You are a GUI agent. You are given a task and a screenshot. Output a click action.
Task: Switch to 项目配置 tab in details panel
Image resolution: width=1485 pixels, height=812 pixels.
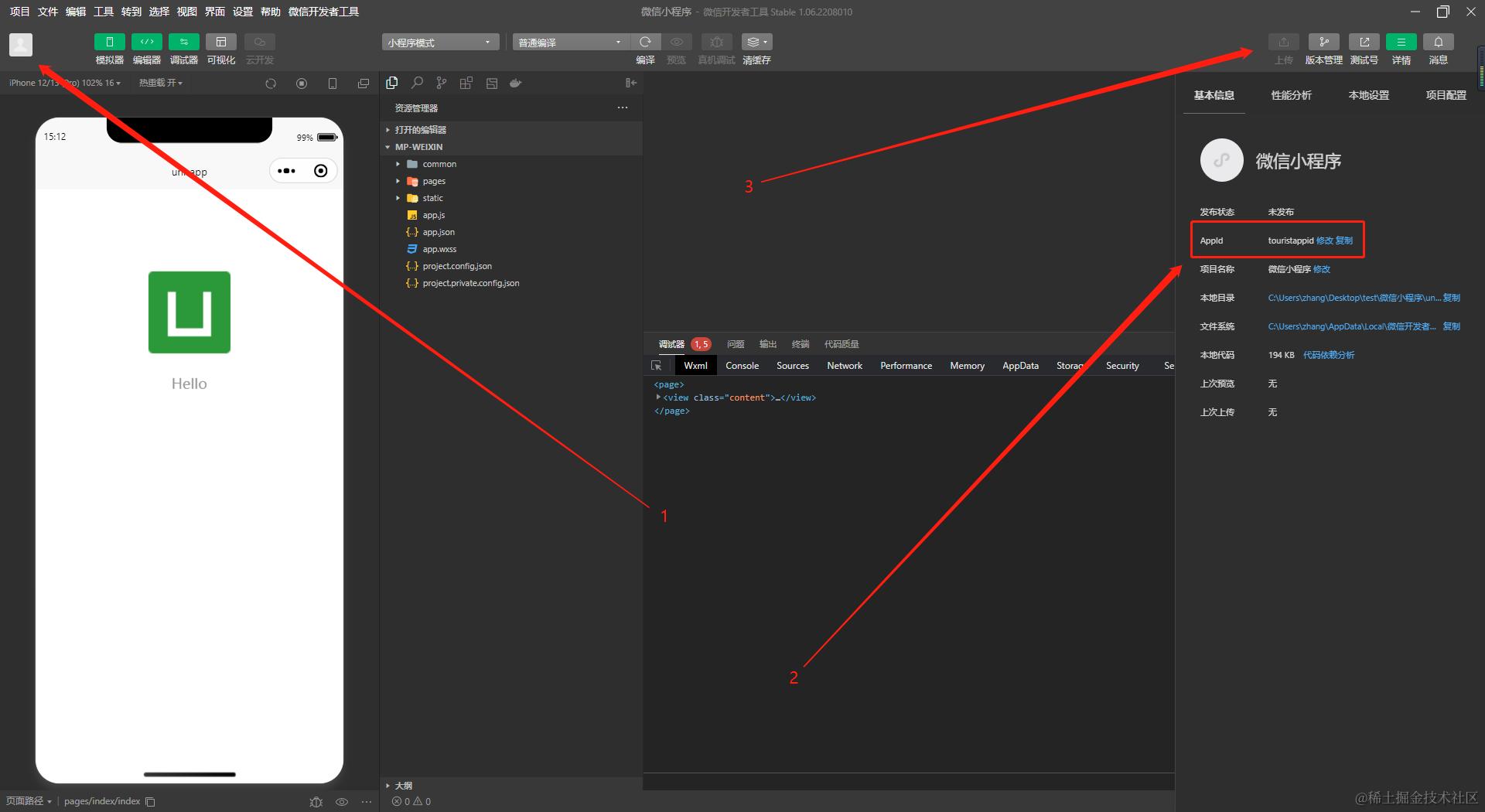[1446, 95]
